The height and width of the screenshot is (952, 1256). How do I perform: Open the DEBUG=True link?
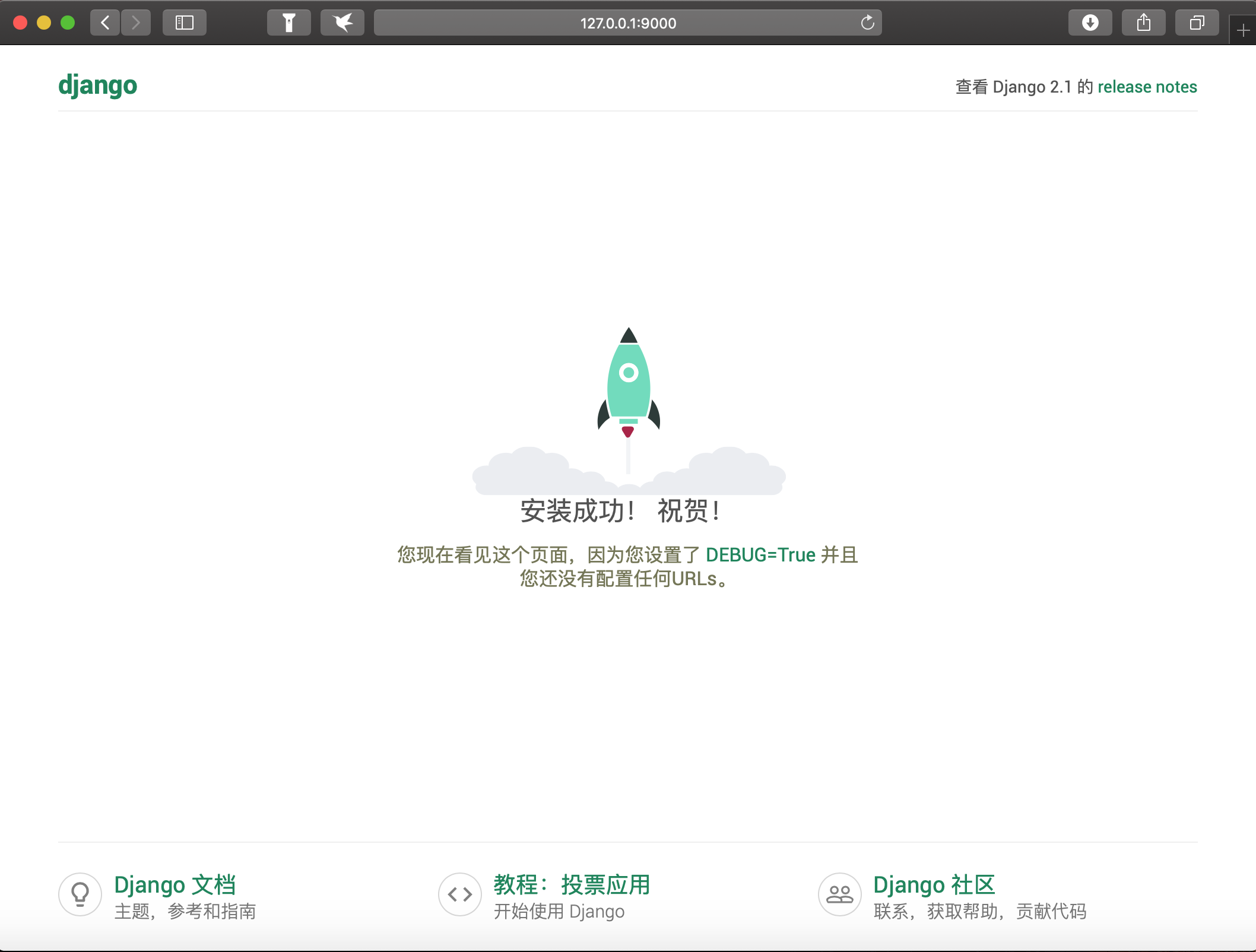760,555
